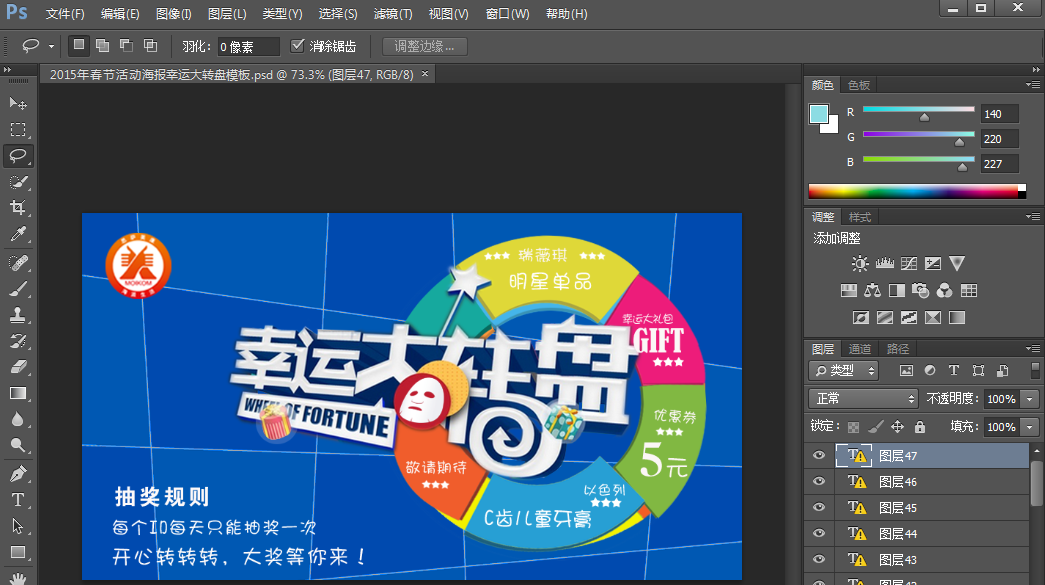The width and height of the screenshot is (1045, 585).
Task: Hide layer 图层 47
Action: tap(819, 456)
